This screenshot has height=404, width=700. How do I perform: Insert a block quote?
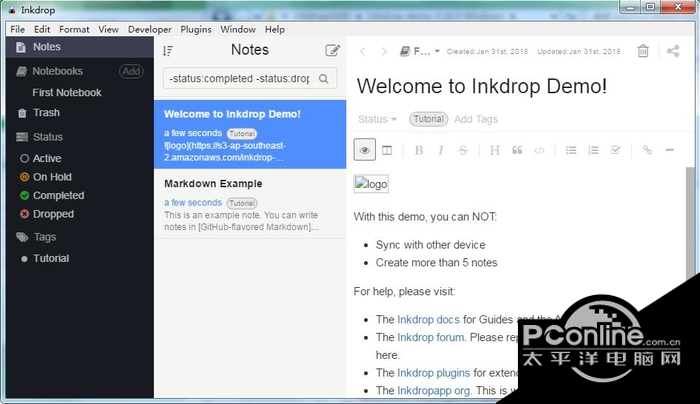pos(517,150)
